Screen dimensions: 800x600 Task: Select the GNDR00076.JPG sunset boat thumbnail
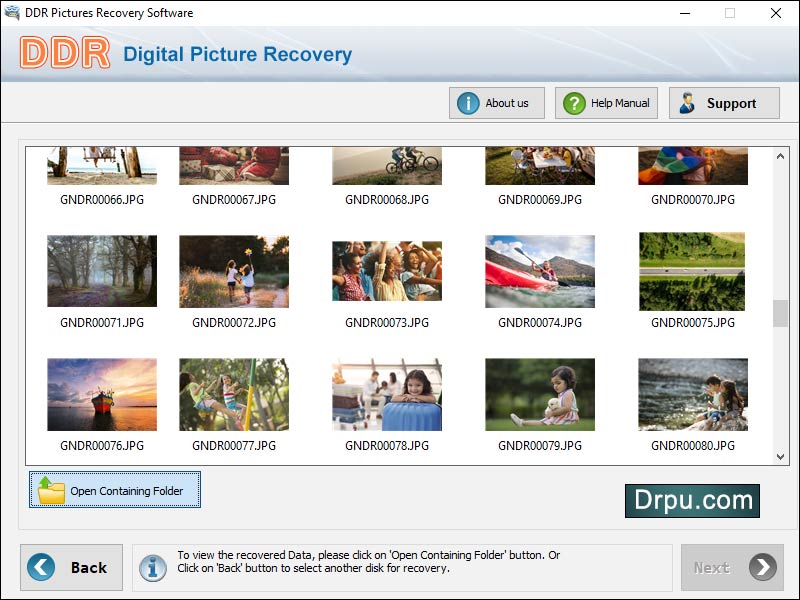click(x=101, y=394)
